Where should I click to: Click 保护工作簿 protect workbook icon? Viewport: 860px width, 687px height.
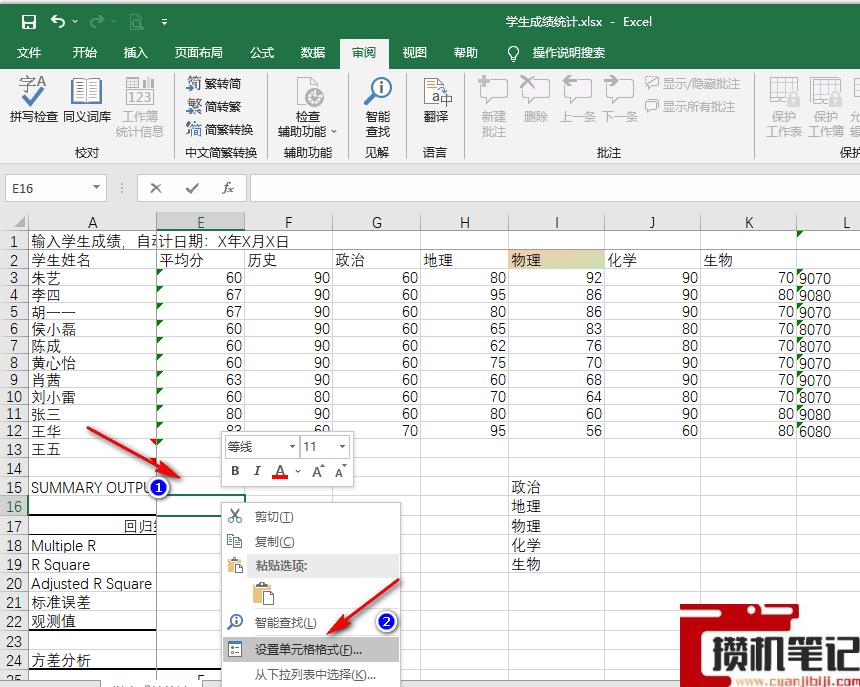(x=826, y=106)
